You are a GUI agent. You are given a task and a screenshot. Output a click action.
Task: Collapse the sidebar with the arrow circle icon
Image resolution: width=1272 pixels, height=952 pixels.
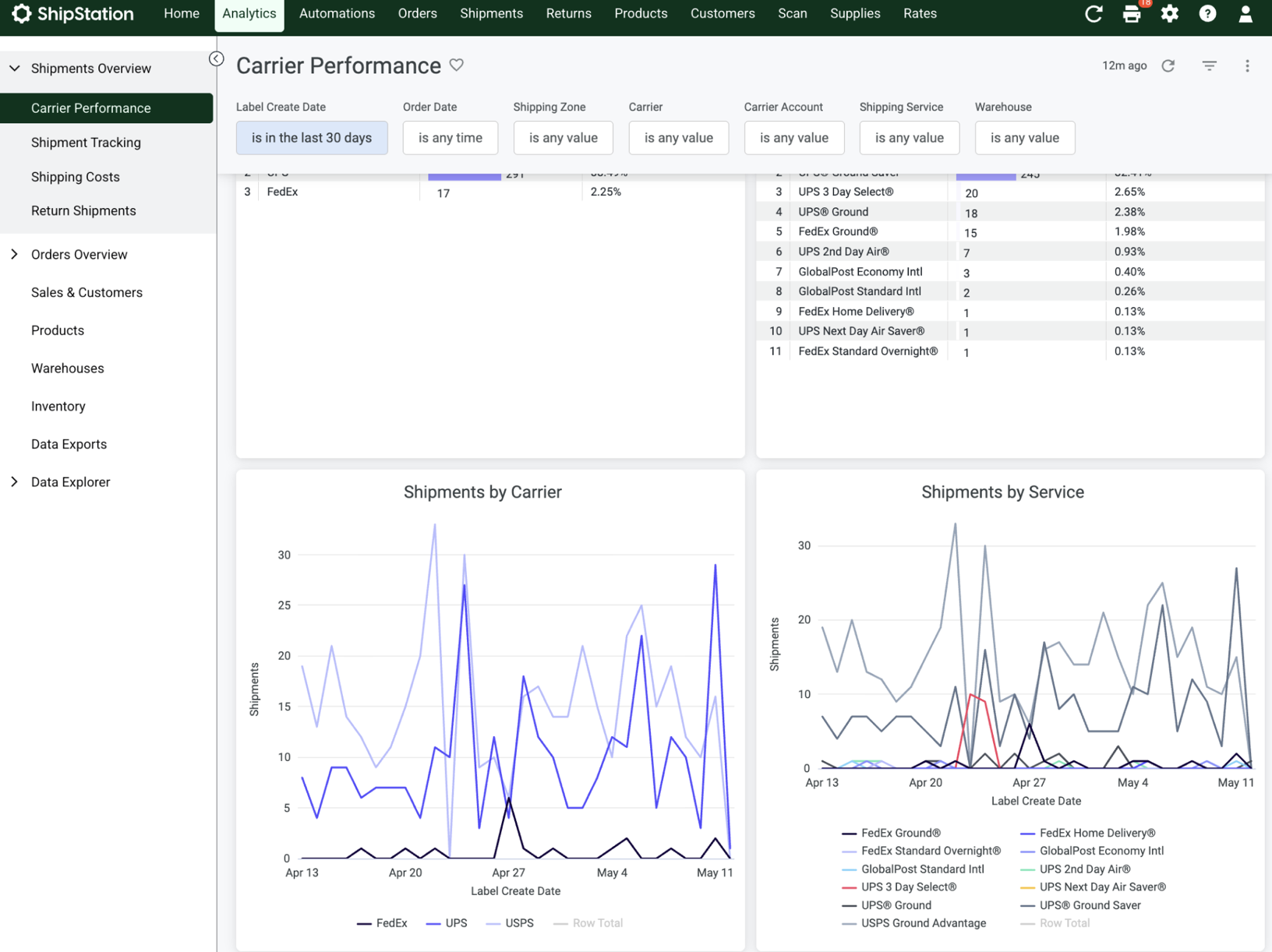216,58
